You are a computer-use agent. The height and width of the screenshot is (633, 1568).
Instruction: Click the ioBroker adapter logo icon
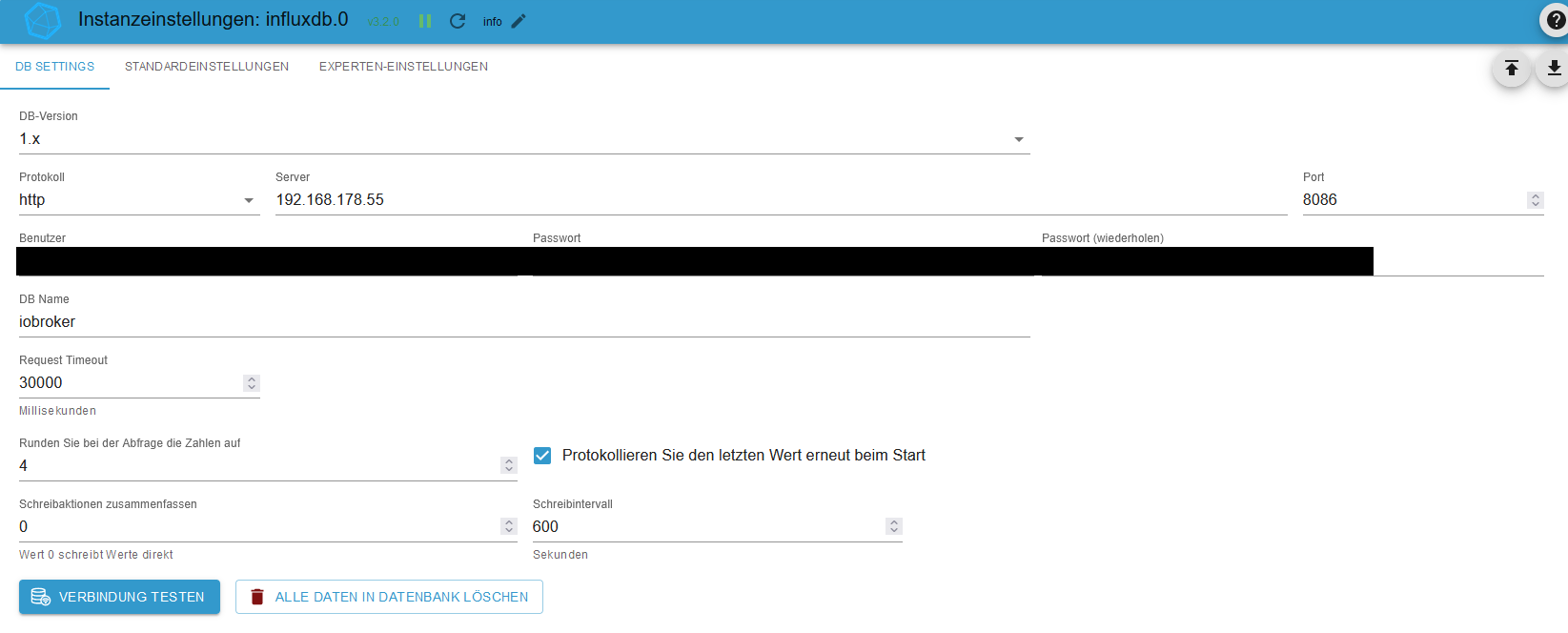pyautogui.click(x=43, y=20)
